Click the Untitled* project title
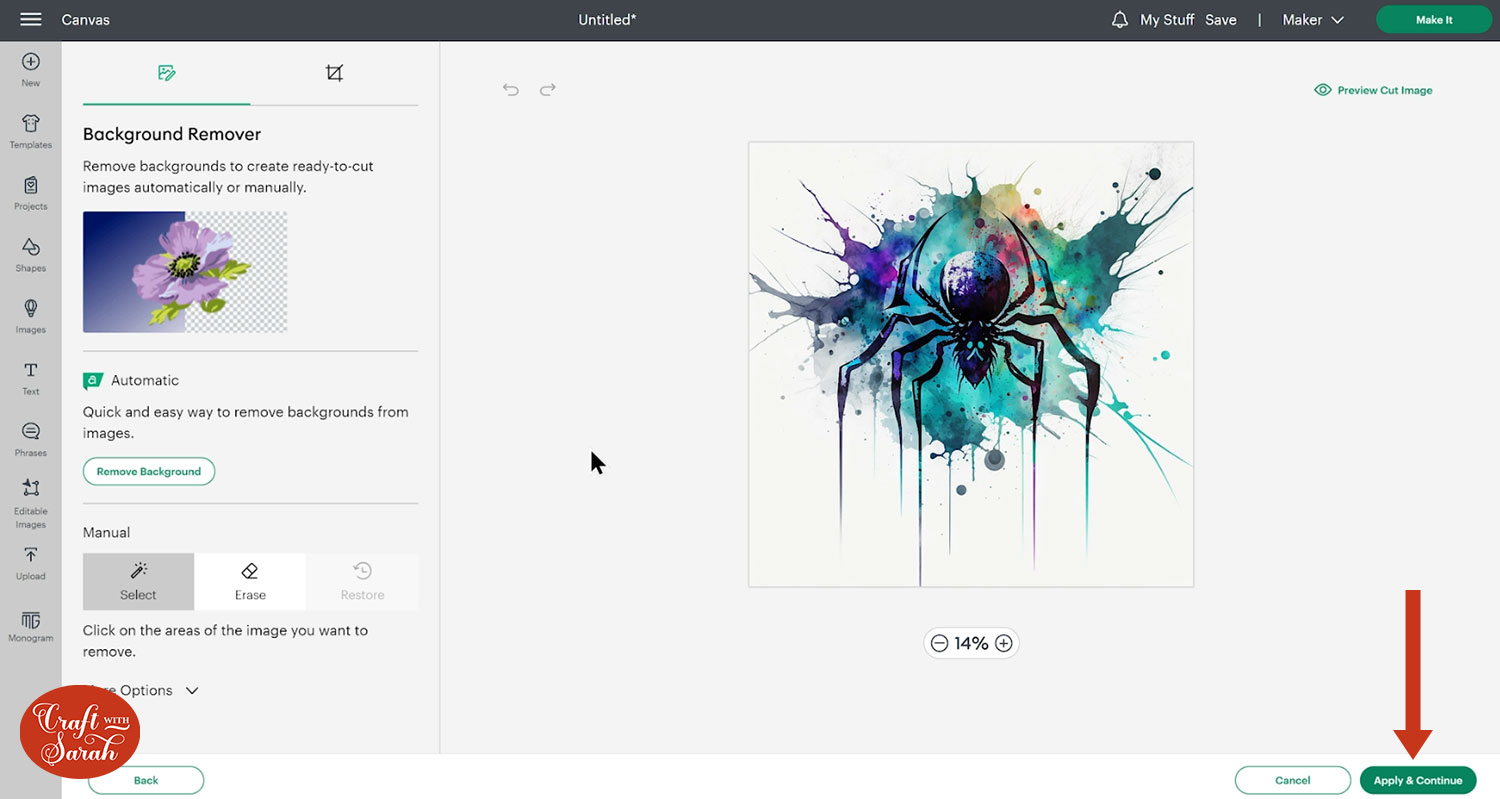 coord(607,20)
